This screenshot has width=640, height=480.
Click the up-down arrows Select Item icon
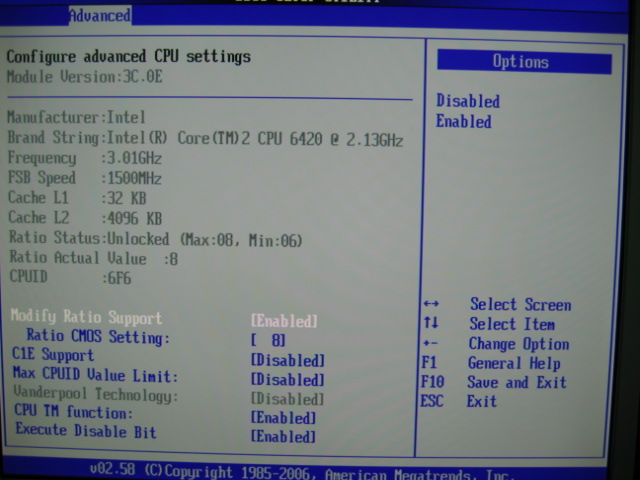pyautogui.click(x=431, y=323)
